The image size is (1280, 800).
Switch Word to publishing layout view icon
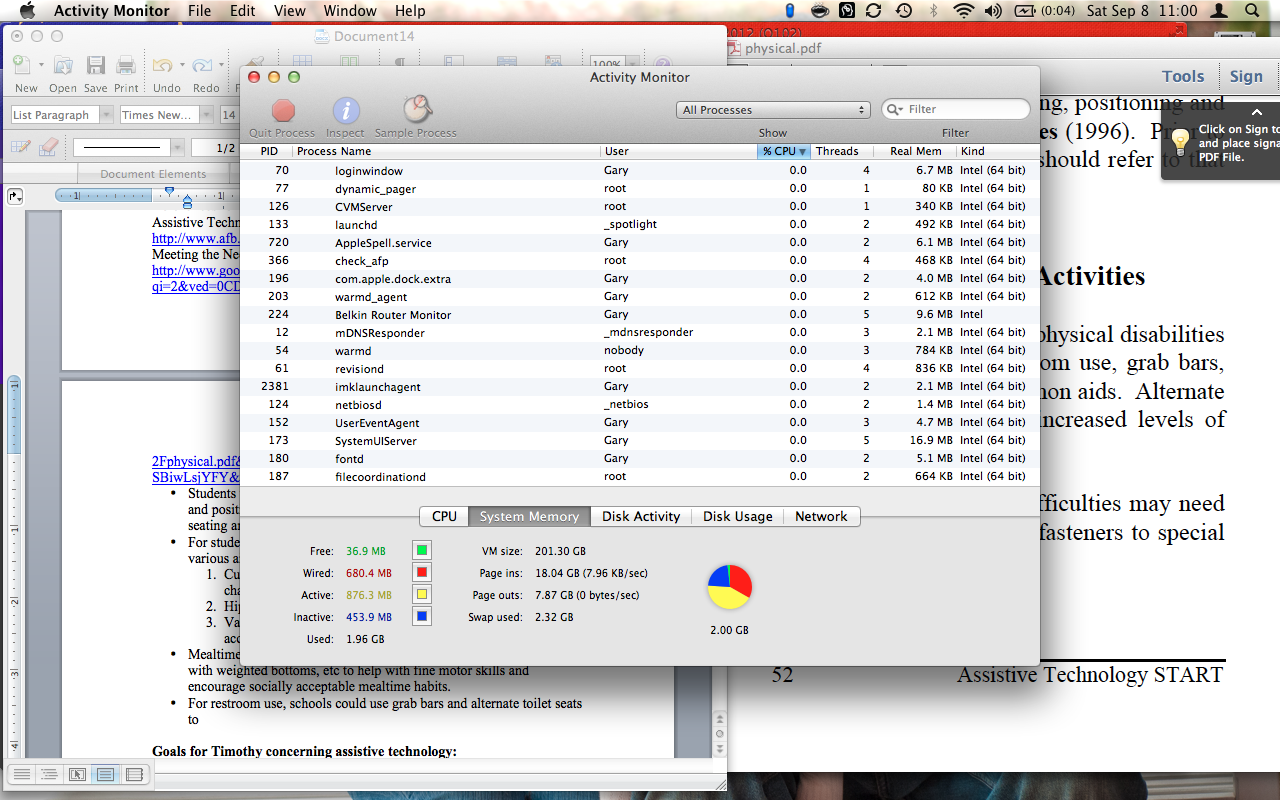click(x=77, y=773)
